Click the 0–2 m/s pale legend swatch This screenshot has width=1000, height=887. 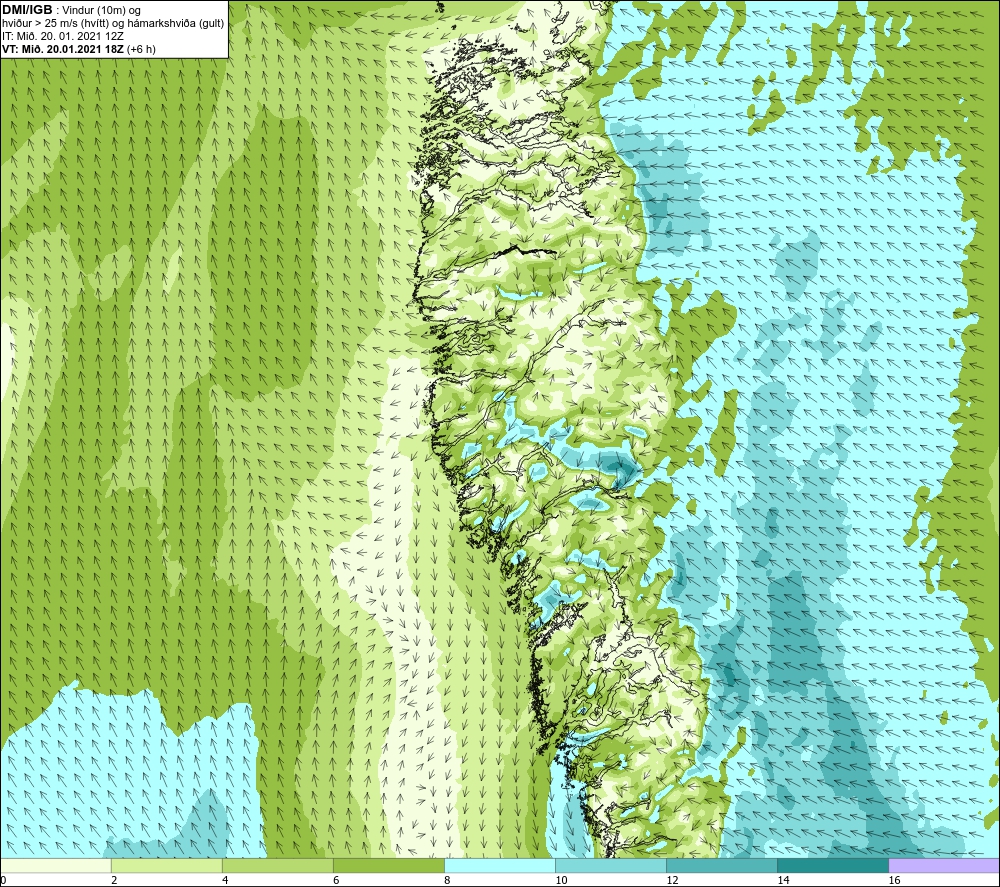(x=56, y=865)
